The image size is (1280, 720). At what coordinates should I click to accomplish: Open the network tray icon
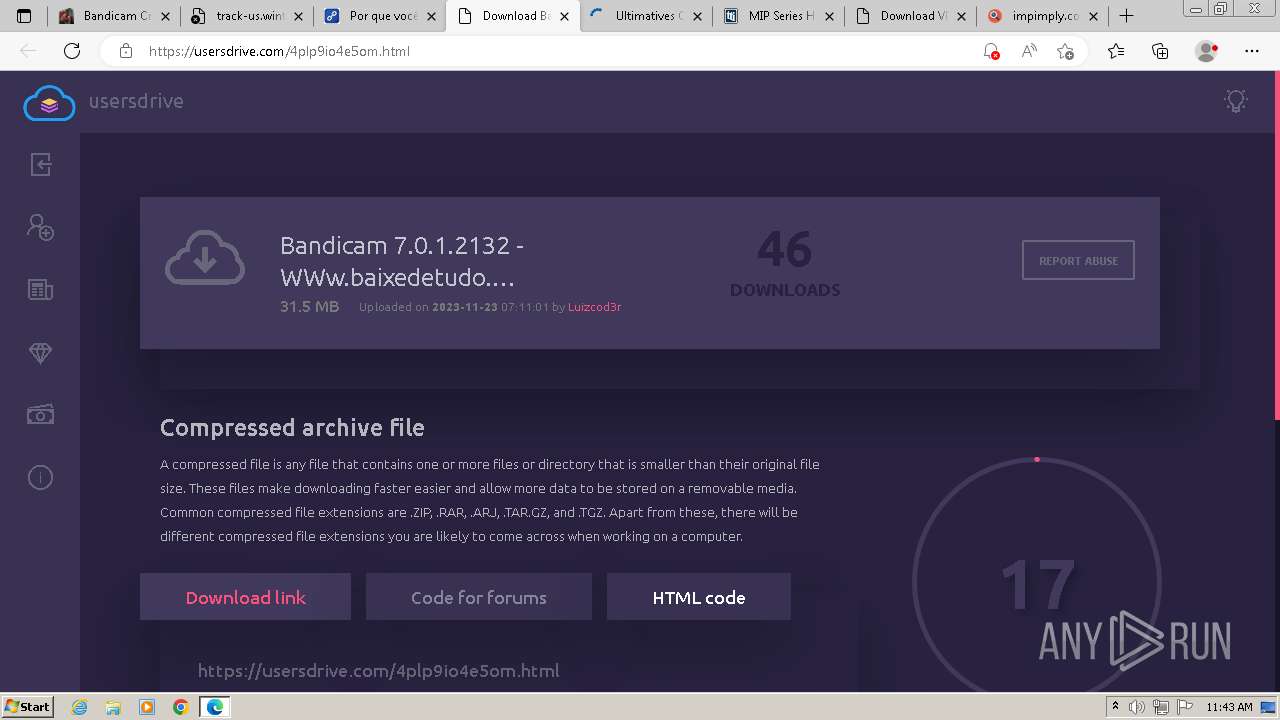(1161, 707)
